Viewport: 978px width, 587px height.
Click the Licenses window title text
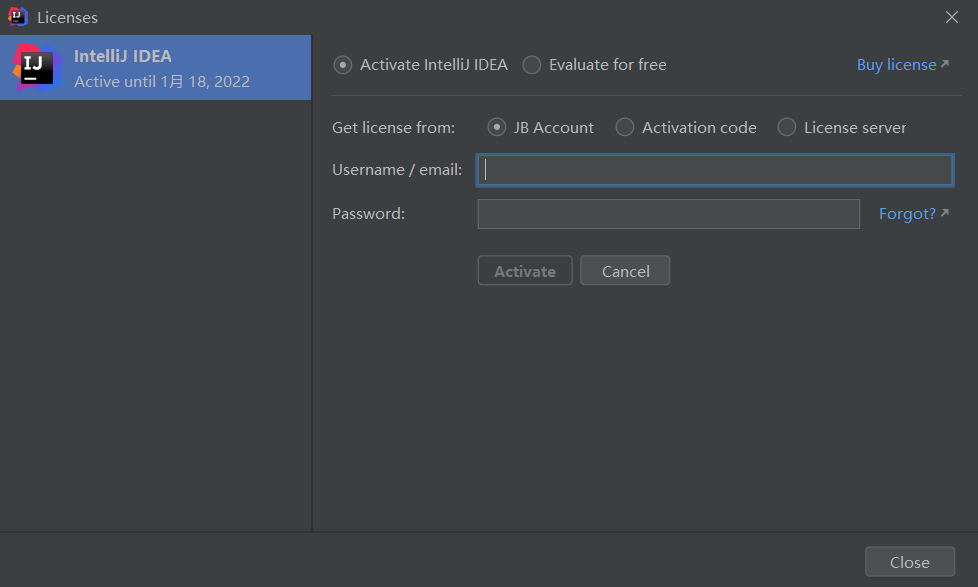click(x=67, y=17)
